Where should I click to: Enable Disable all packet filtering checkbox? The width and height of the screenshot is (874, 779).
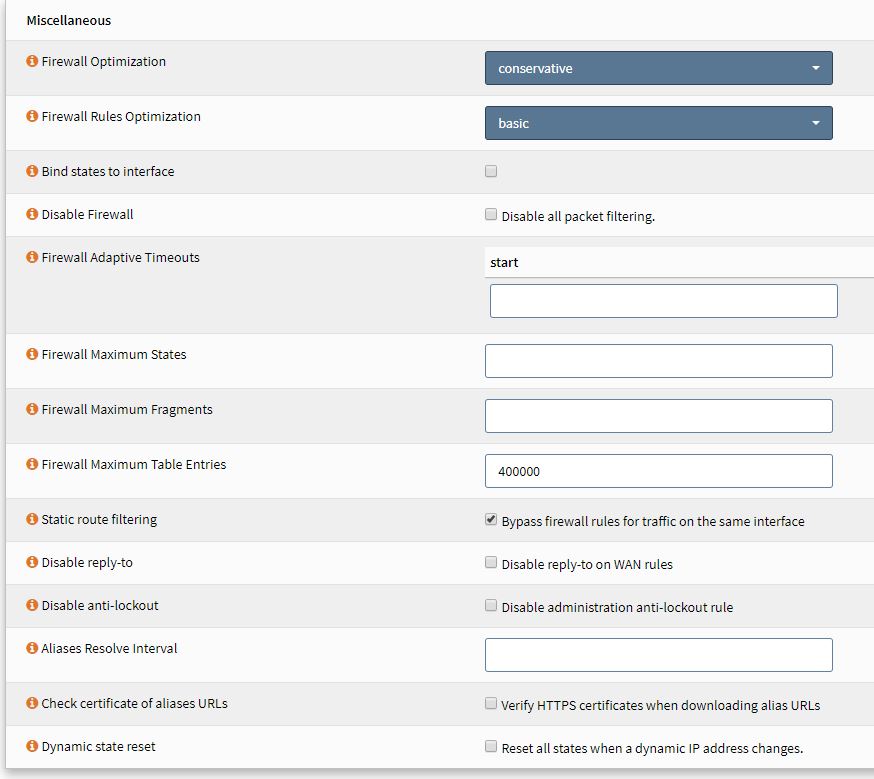click(x=491, y=215)
